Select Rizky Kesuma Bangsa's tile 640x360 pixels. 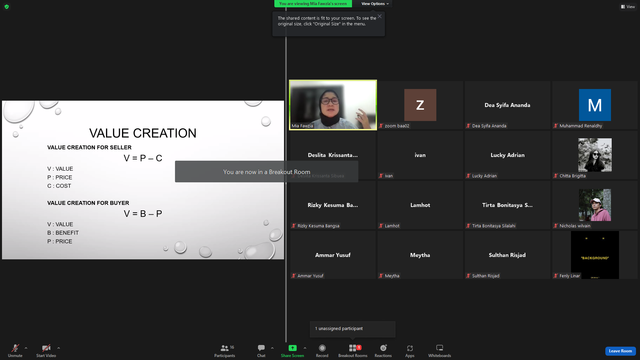[333, 205]
